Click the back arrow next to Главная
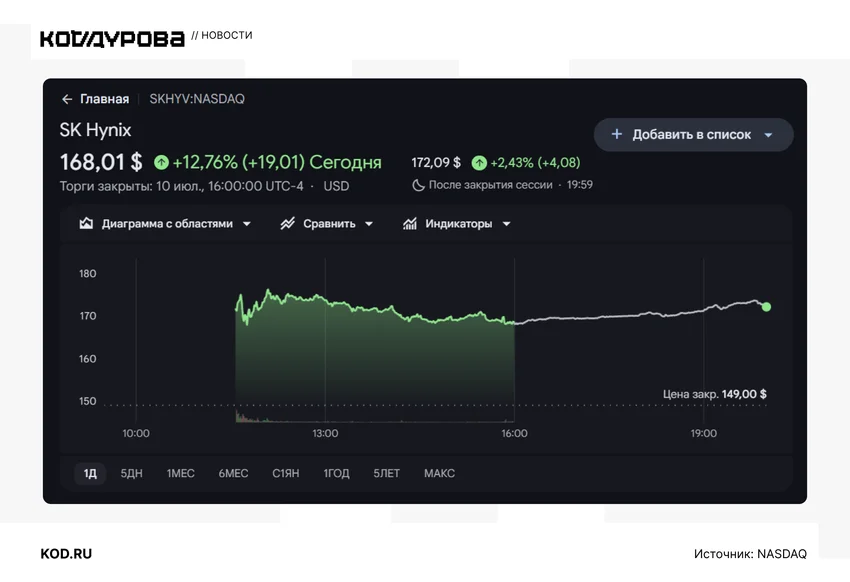 tap(67, 99)
